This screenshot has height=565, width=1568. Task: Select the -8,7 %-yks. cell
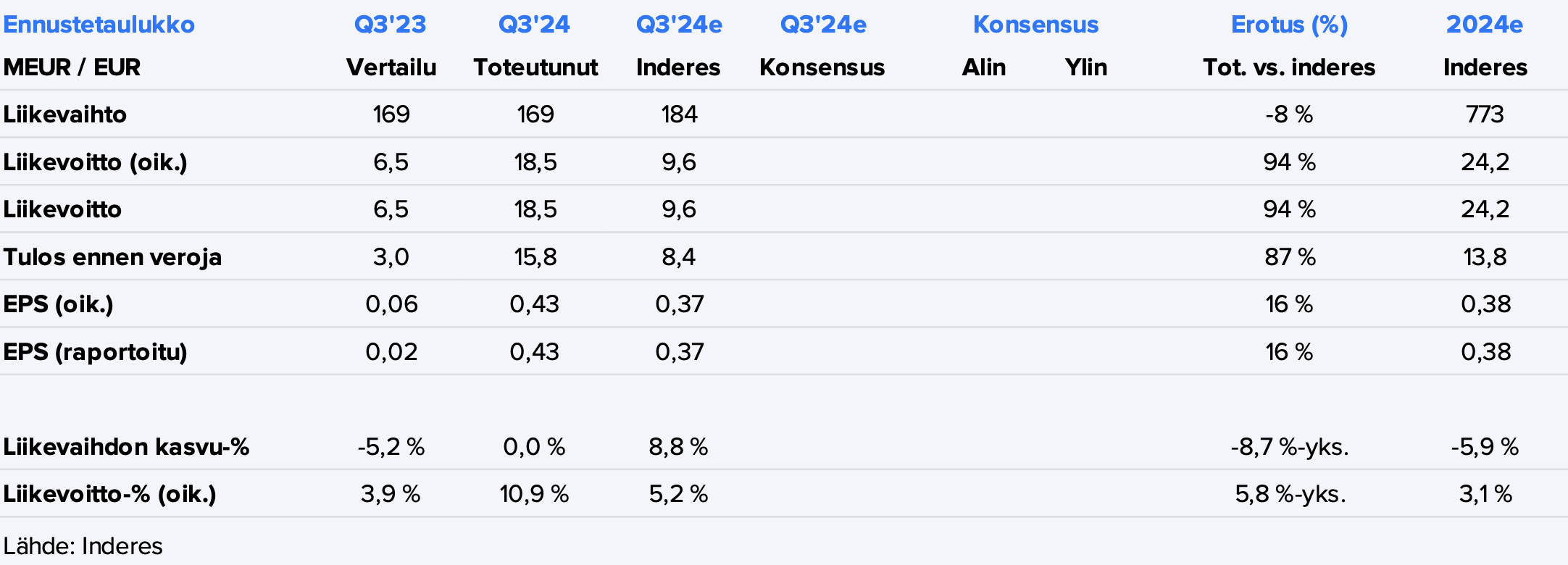tap(1290, 447)
